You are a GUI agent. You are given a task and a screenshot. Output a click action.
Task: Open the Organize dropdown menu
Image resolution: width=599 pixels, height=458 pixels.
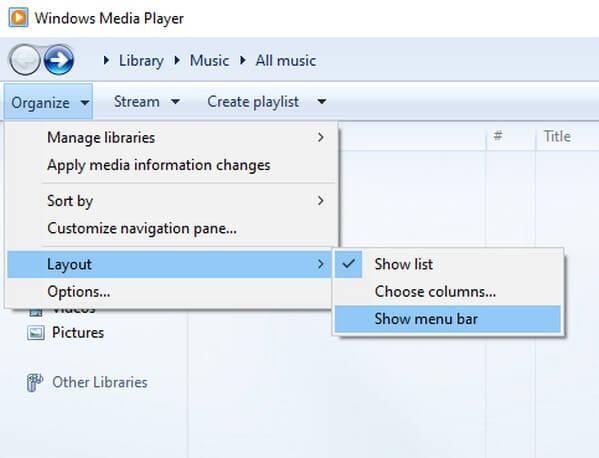click(x=49, y=102)
